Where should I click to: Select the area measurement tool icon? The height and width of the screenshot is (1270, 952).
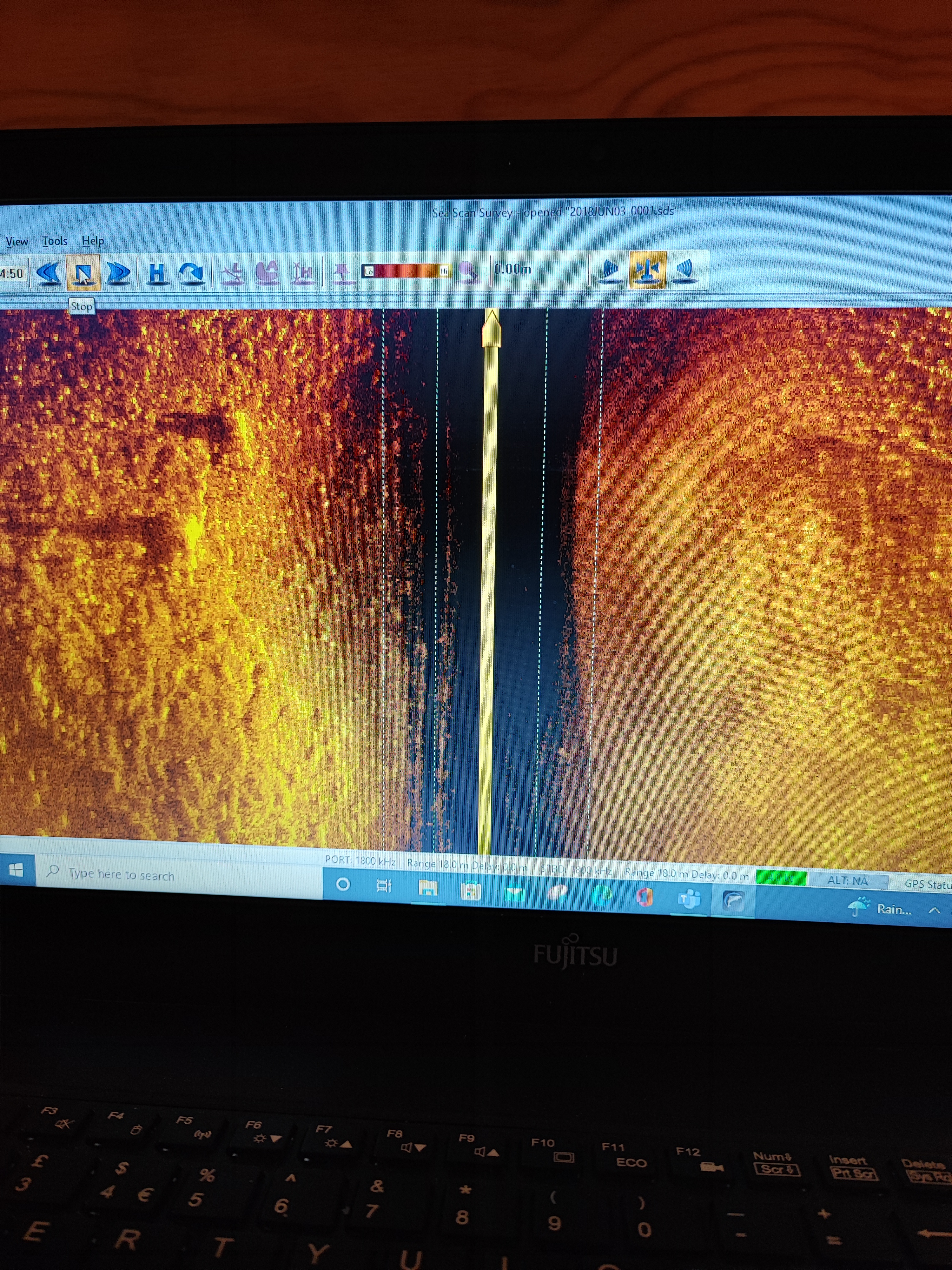[x=268, y=272]
